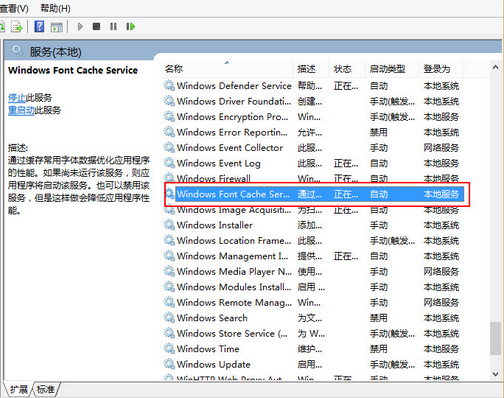Switch to the 扩展 tab
The image size is (504, 398).
(19, 389)
